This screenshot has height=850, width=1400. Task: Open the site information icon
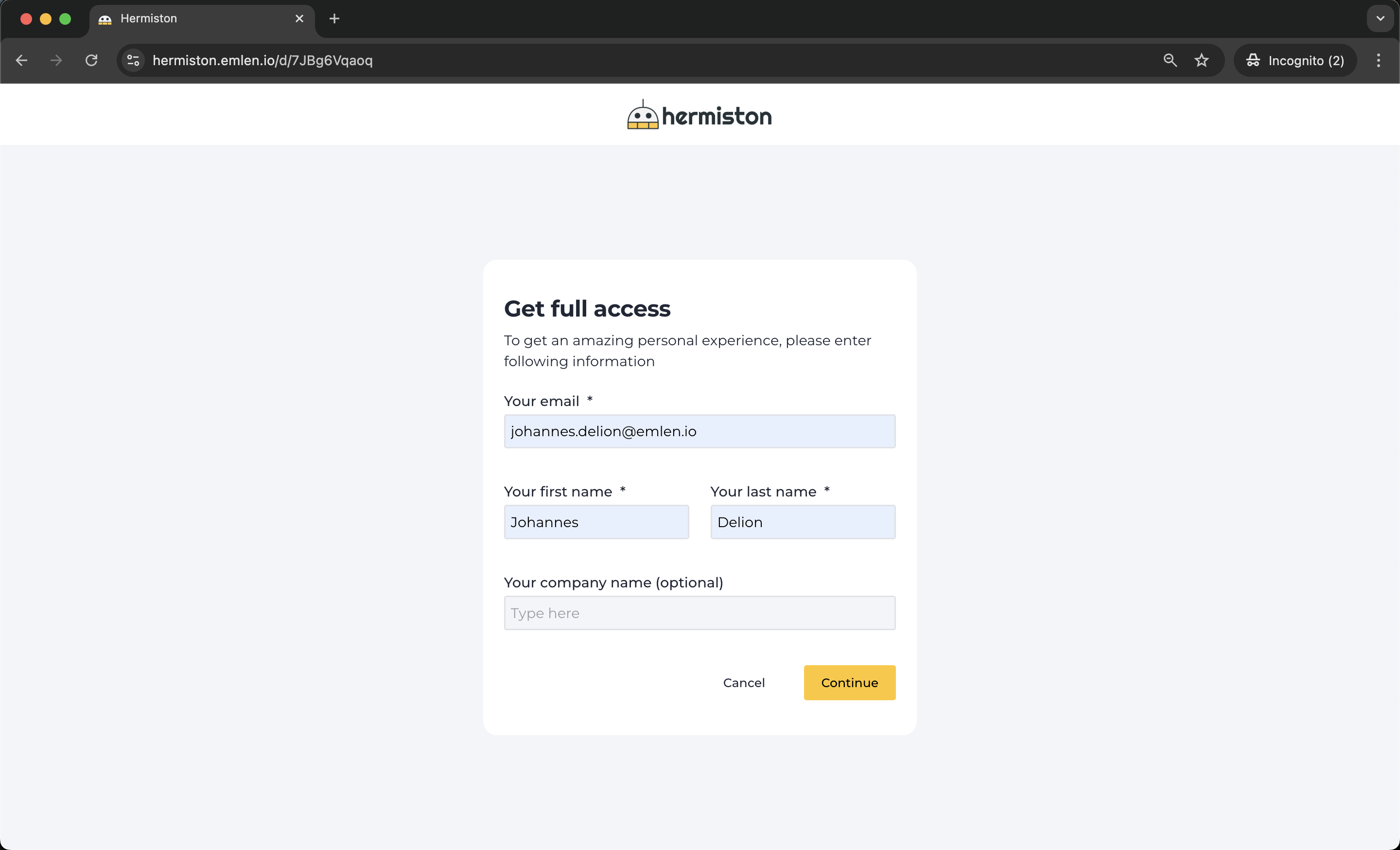133,60
